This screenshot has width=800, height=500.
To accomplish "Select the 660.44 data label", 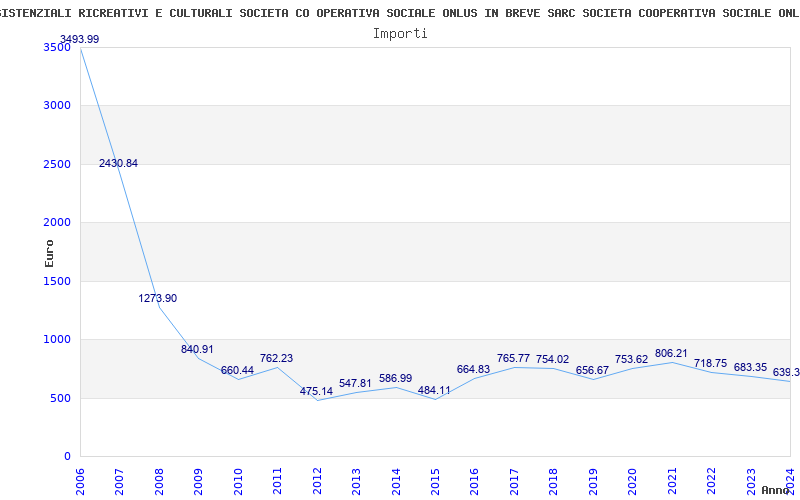I will tap(237, 370).
